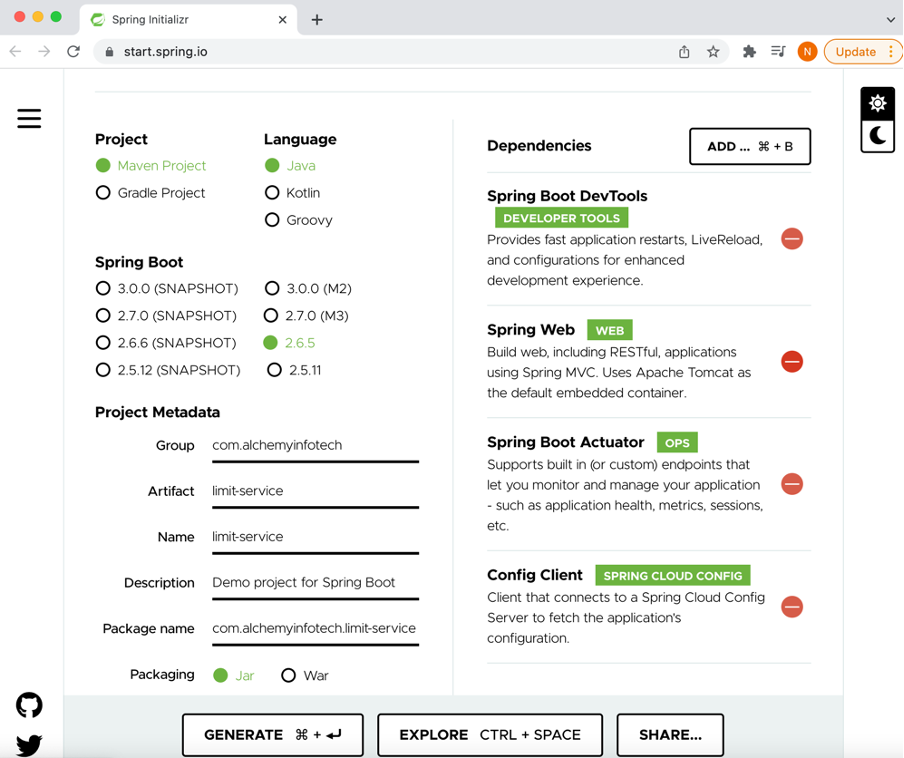Select Spring Boot version 2.7.0 (SNAPSHOT)

coord(103,315)
